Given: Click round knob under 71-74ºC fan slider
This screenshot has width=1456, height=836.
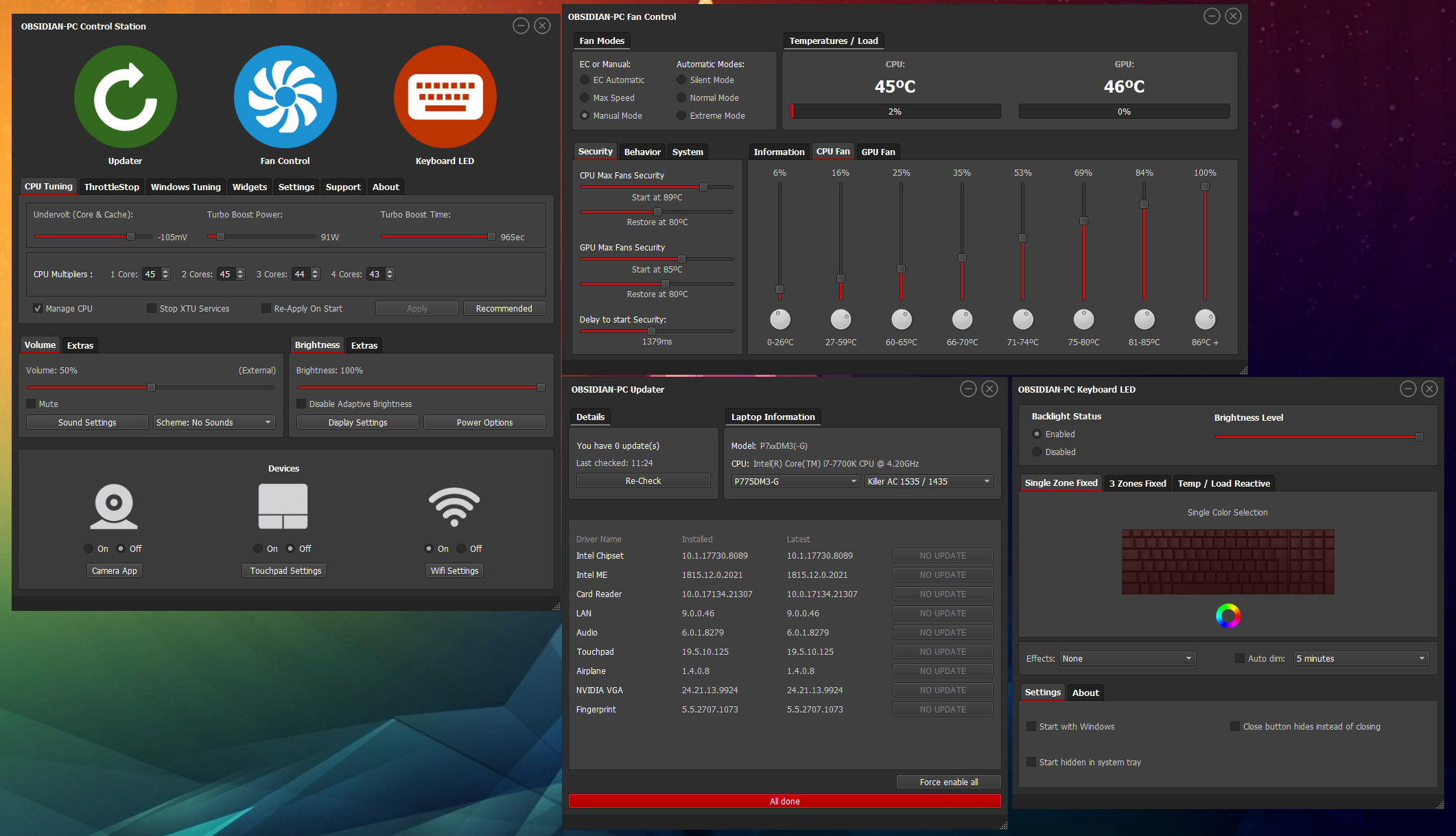Looking at the screenshot, I should 1023,319.
